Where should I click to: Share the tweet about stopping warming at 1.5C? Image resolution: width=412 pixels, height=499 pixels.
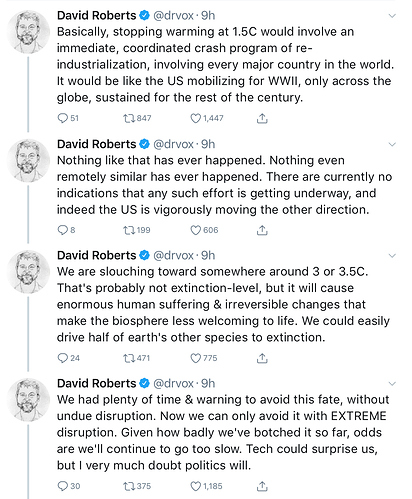point(262,118)
